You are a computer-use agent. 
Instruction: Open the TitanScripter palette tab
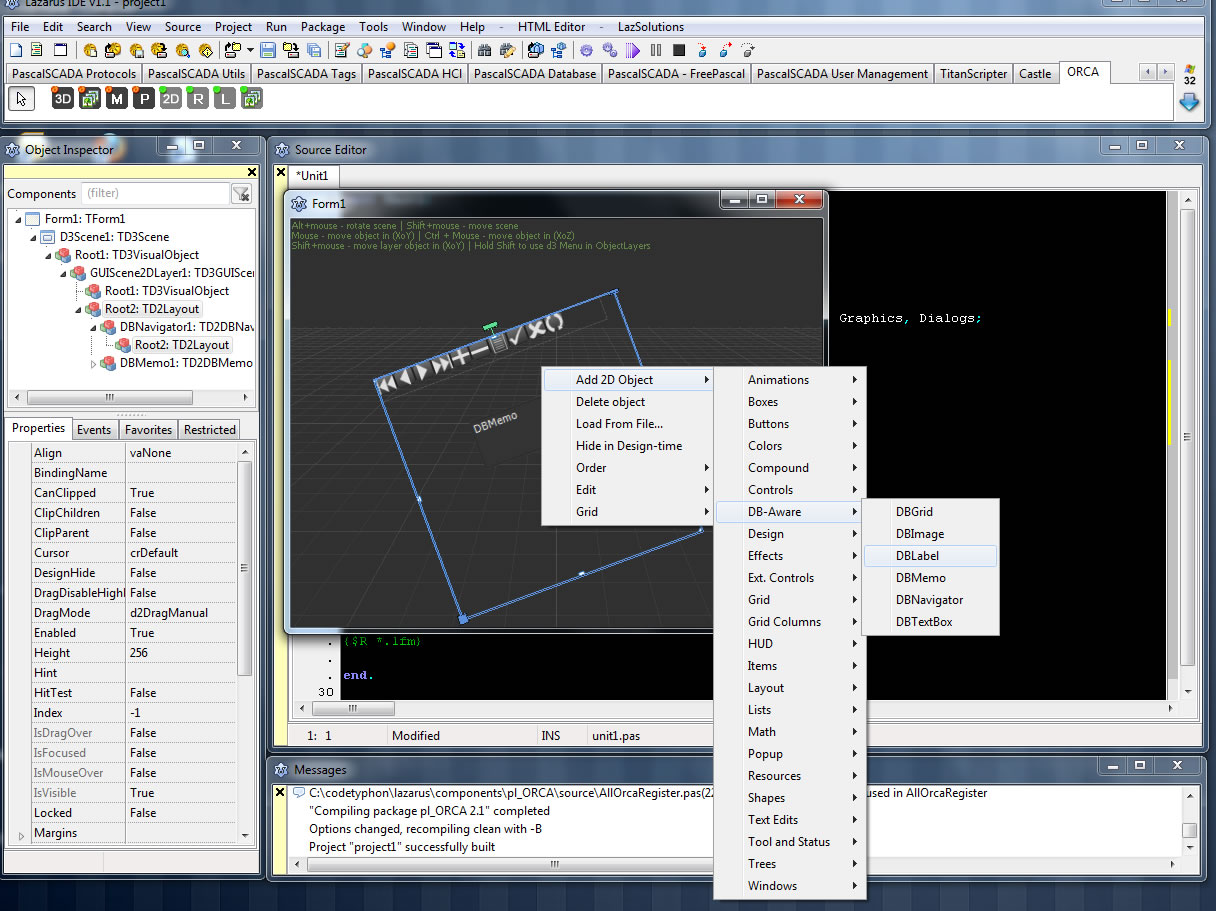973,74
